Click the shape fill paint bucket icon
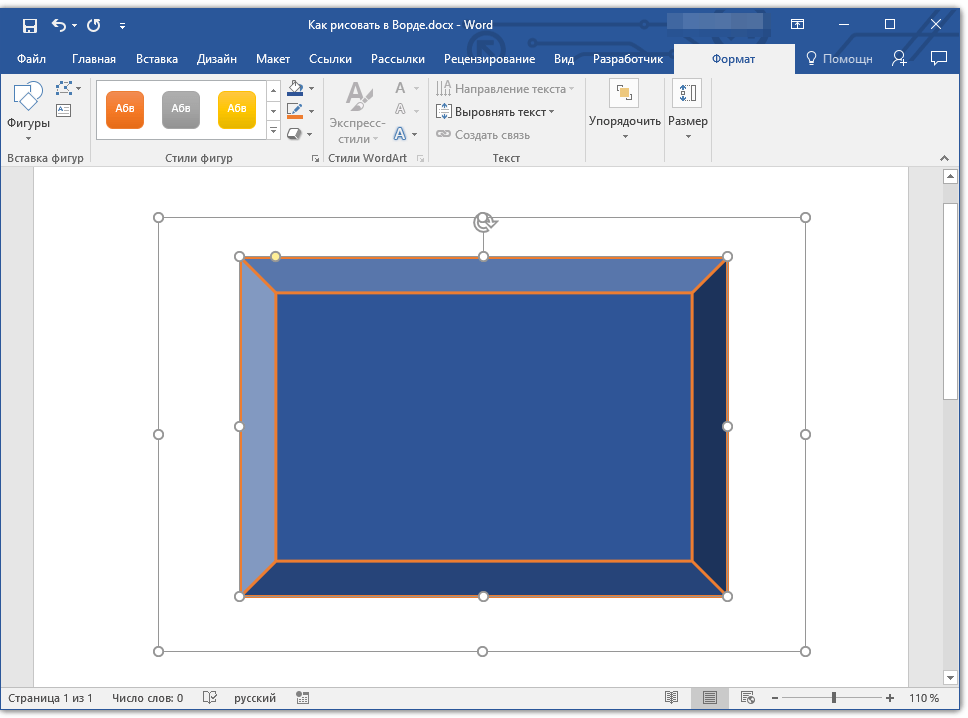This screenshot has width=968, height=718. pyautogui.click(x=294, y=90)
